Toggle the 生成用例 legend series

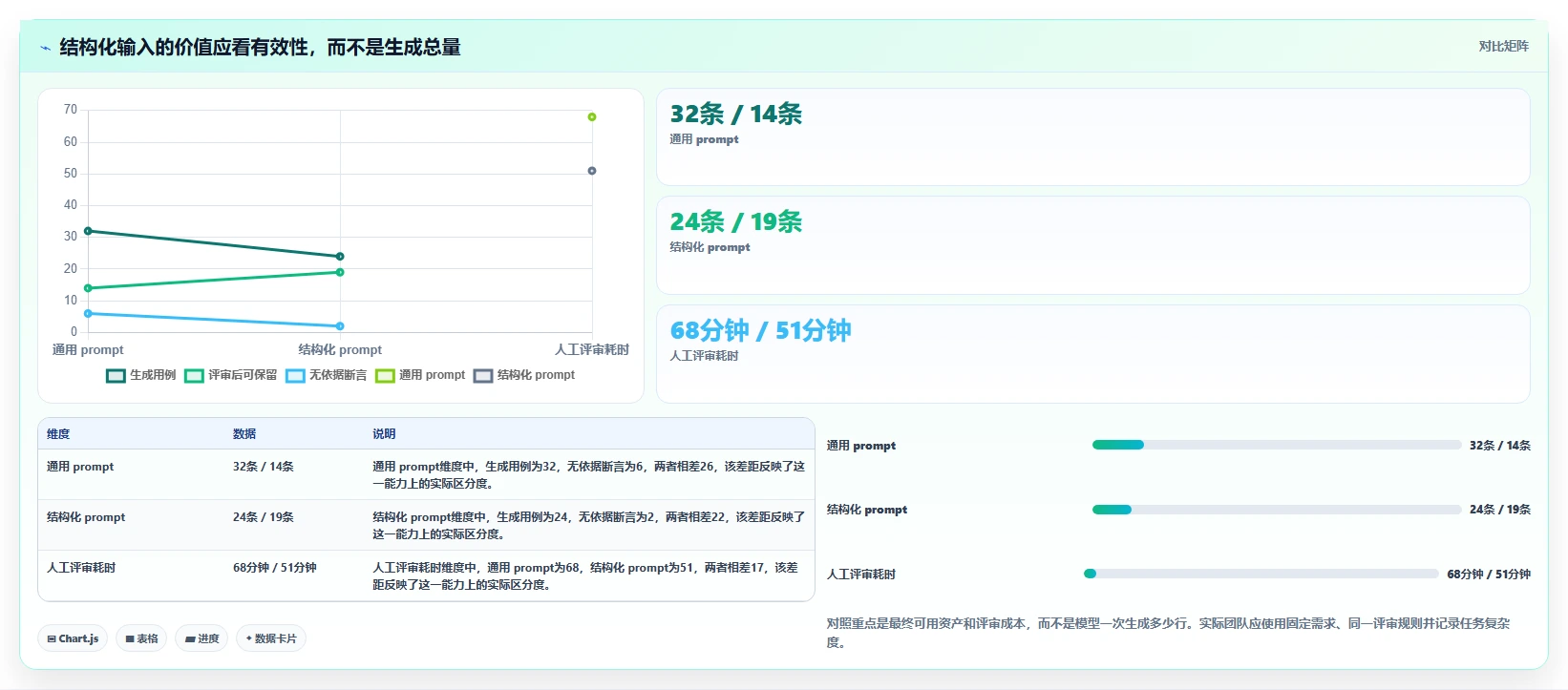tap(141, 375)
